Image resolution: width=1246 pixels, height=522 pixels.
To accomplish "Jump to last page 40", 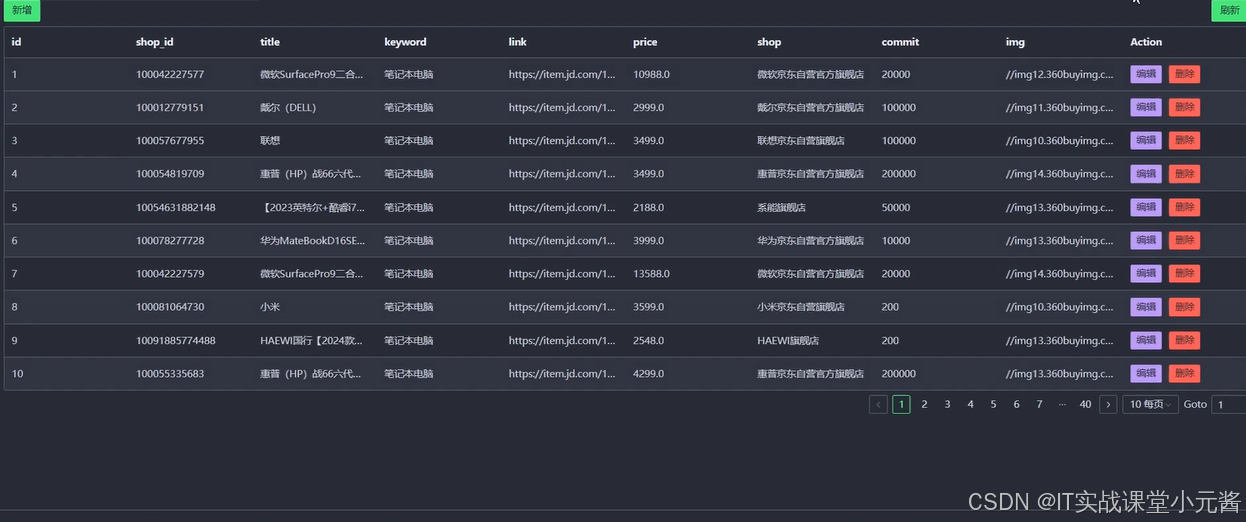I will [x=1085, y=404].
